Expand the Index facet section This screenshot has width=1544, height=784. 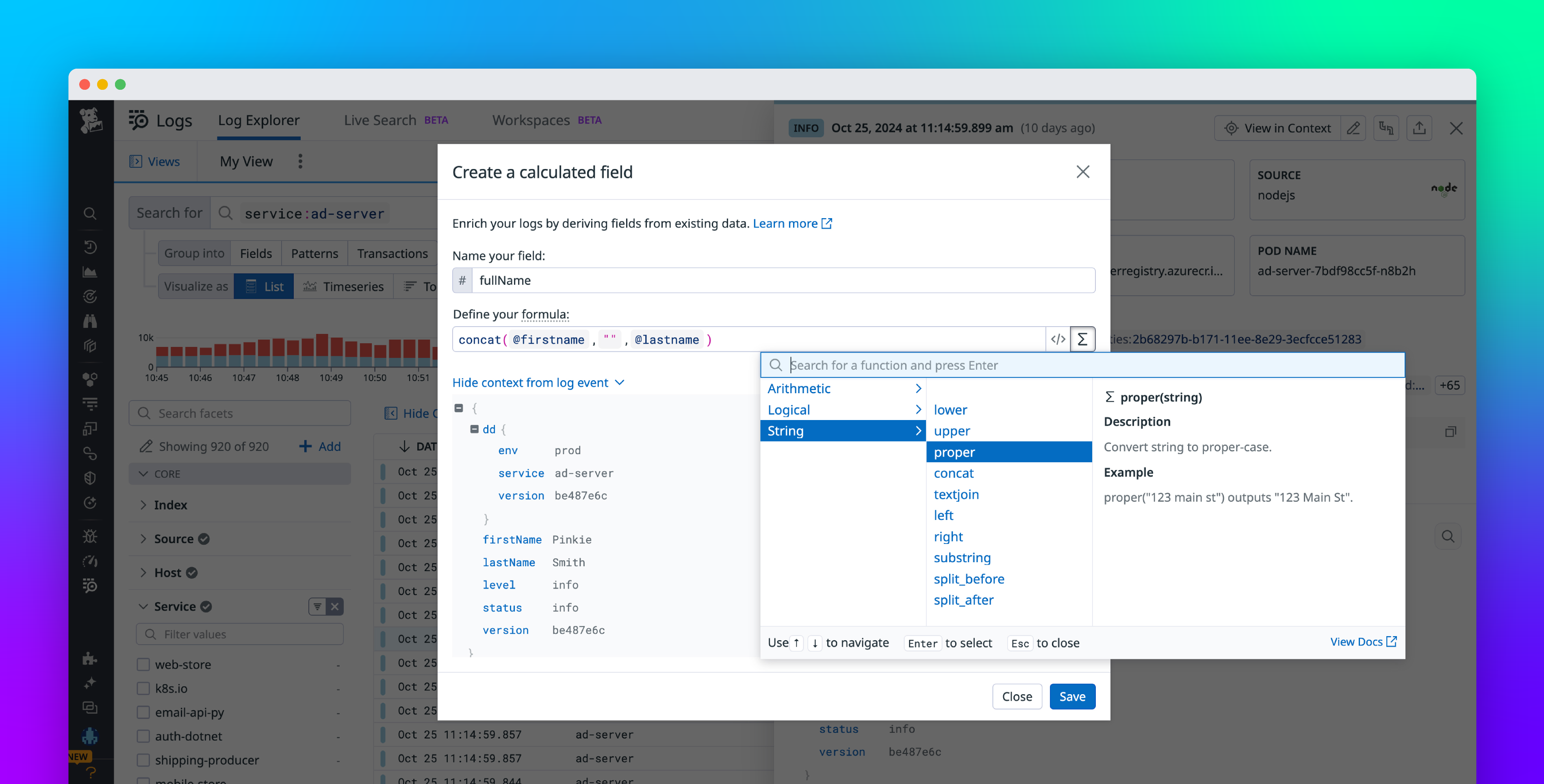pos(144,505)
